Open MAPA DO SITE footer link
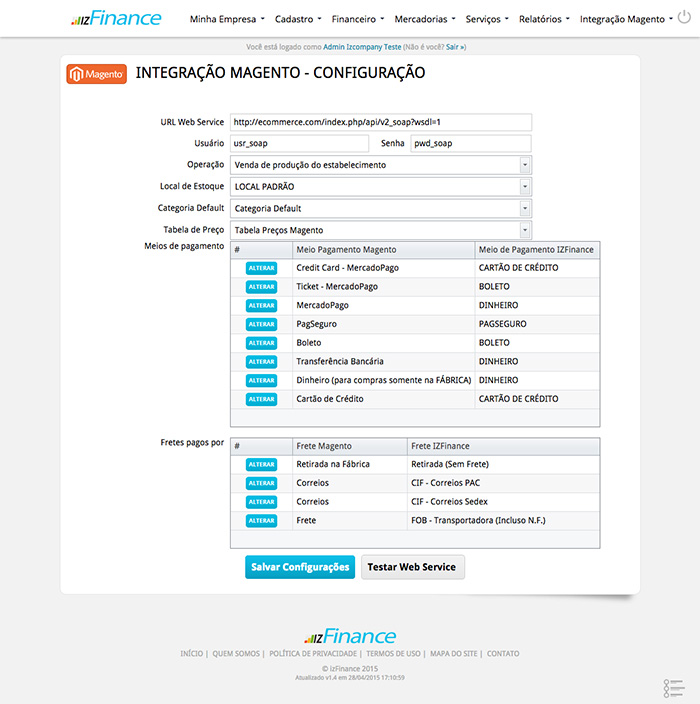Image resolution: width=700 pixels, height=704 pixels. click(x=453, y=654)
